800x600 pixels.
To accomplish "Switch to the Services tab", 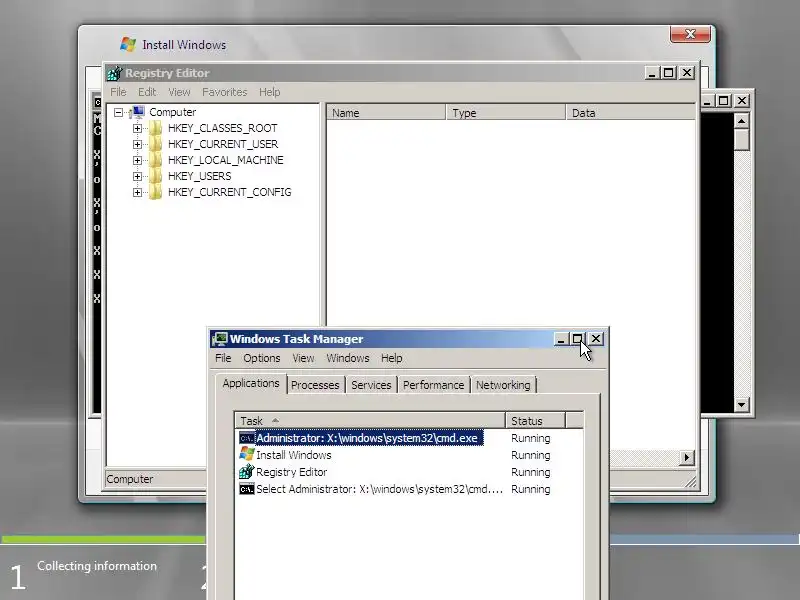I will point(371,385).
